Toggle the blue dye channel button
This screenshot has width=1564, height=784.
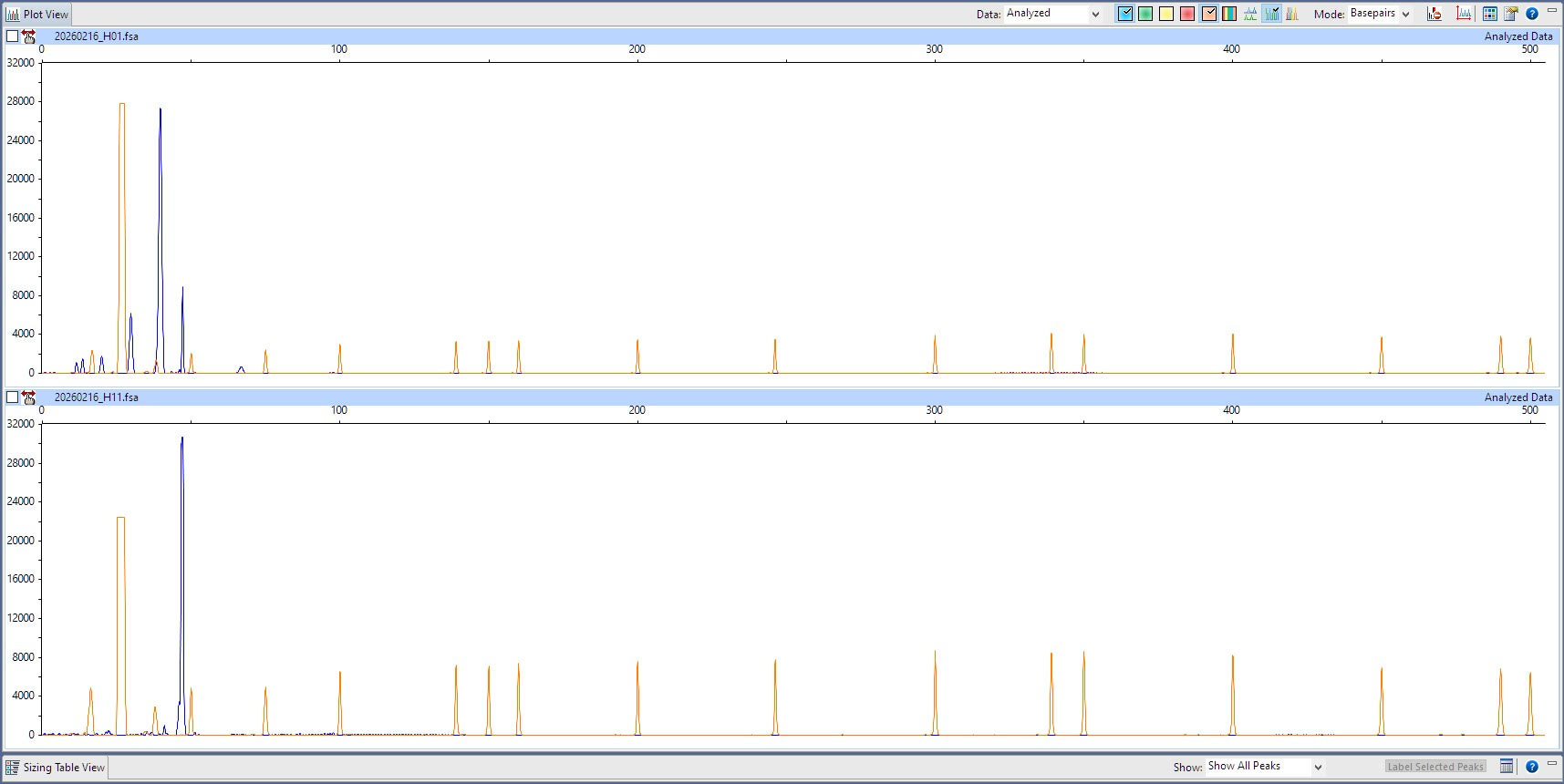(x=1125, y=14)
